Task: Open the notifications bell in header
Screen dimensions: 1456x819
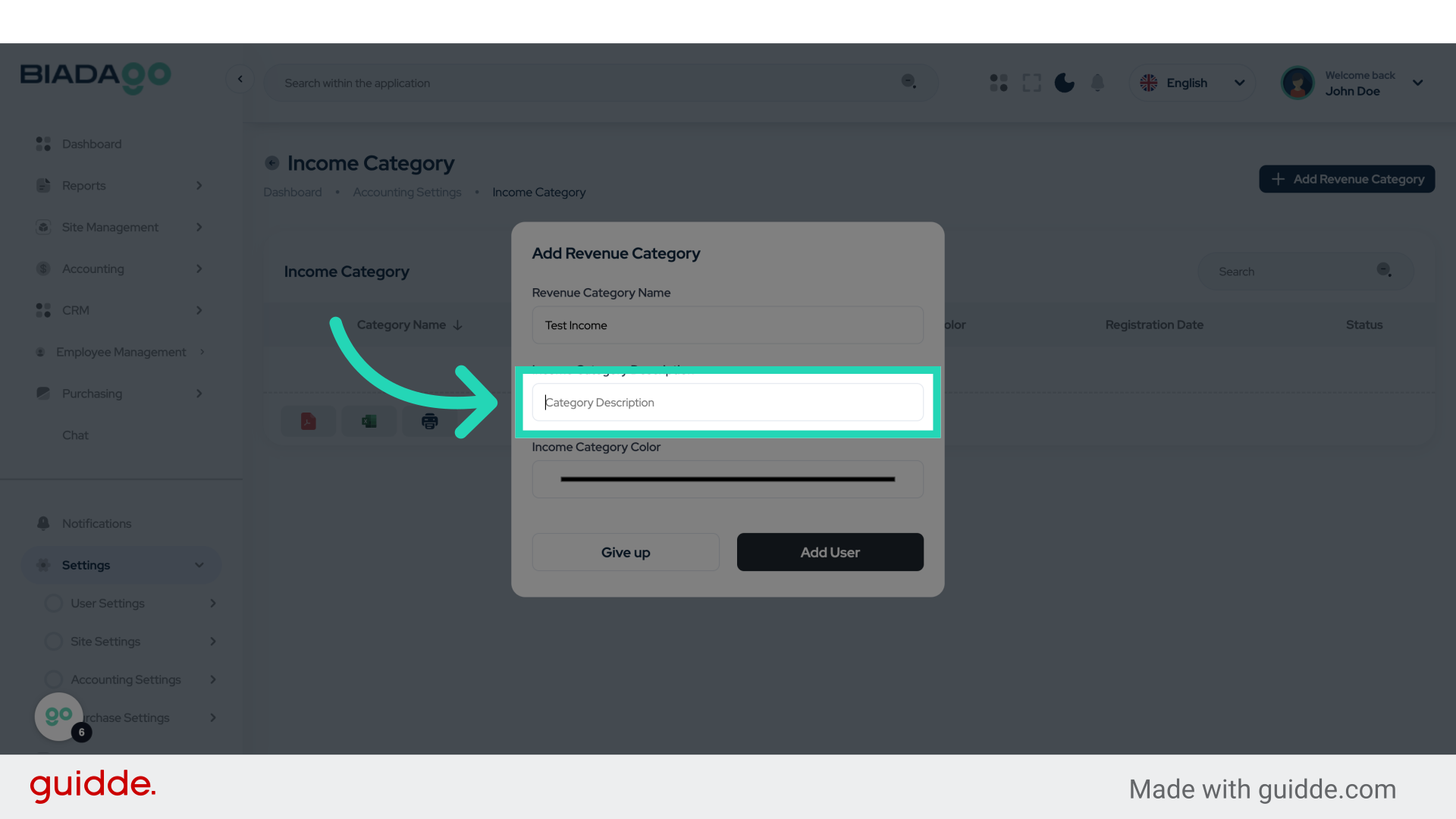Action: [1097, 83]
